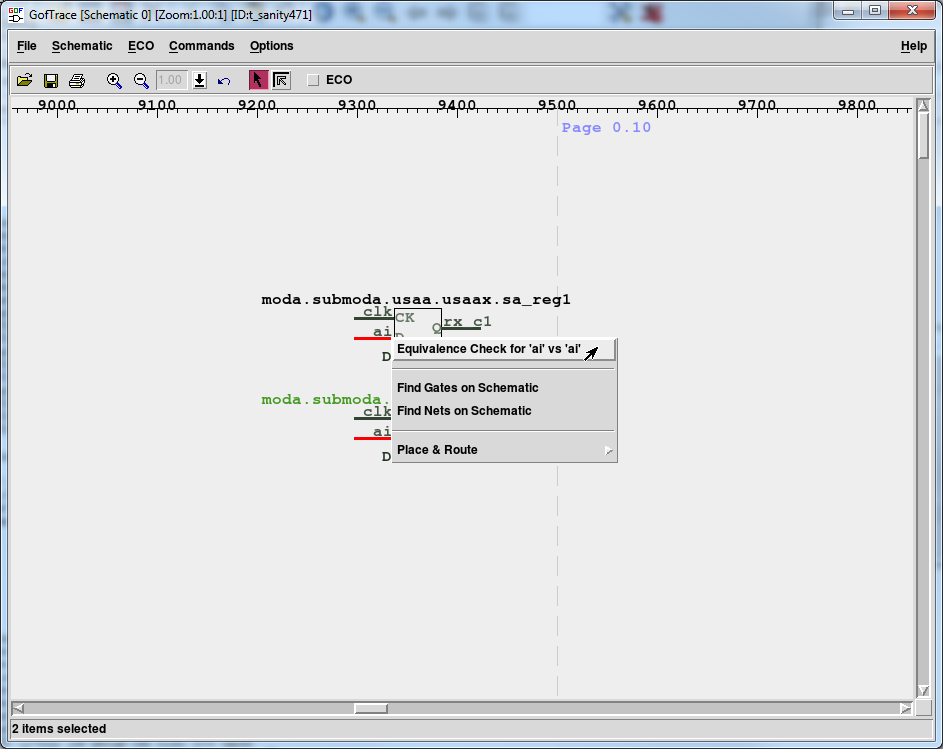Open the Commands menu
This screenshot has width=943, height=749.
tap(201, 46)
